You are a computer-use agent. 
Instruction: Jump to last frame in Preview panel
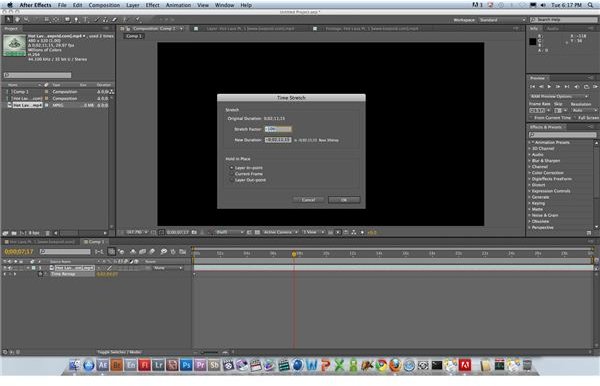pyautogui.click(x=567, y=87)
